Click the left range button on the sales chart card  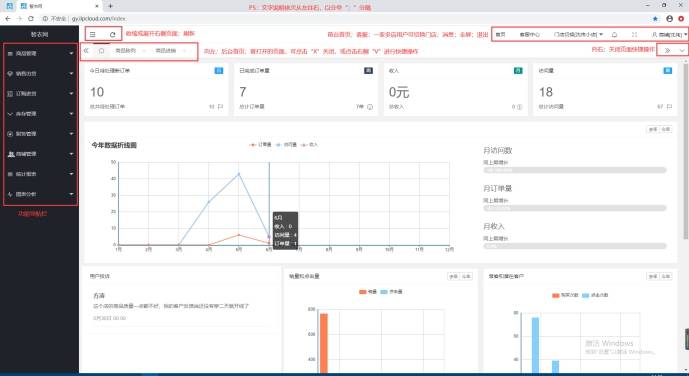coord(453,276)
